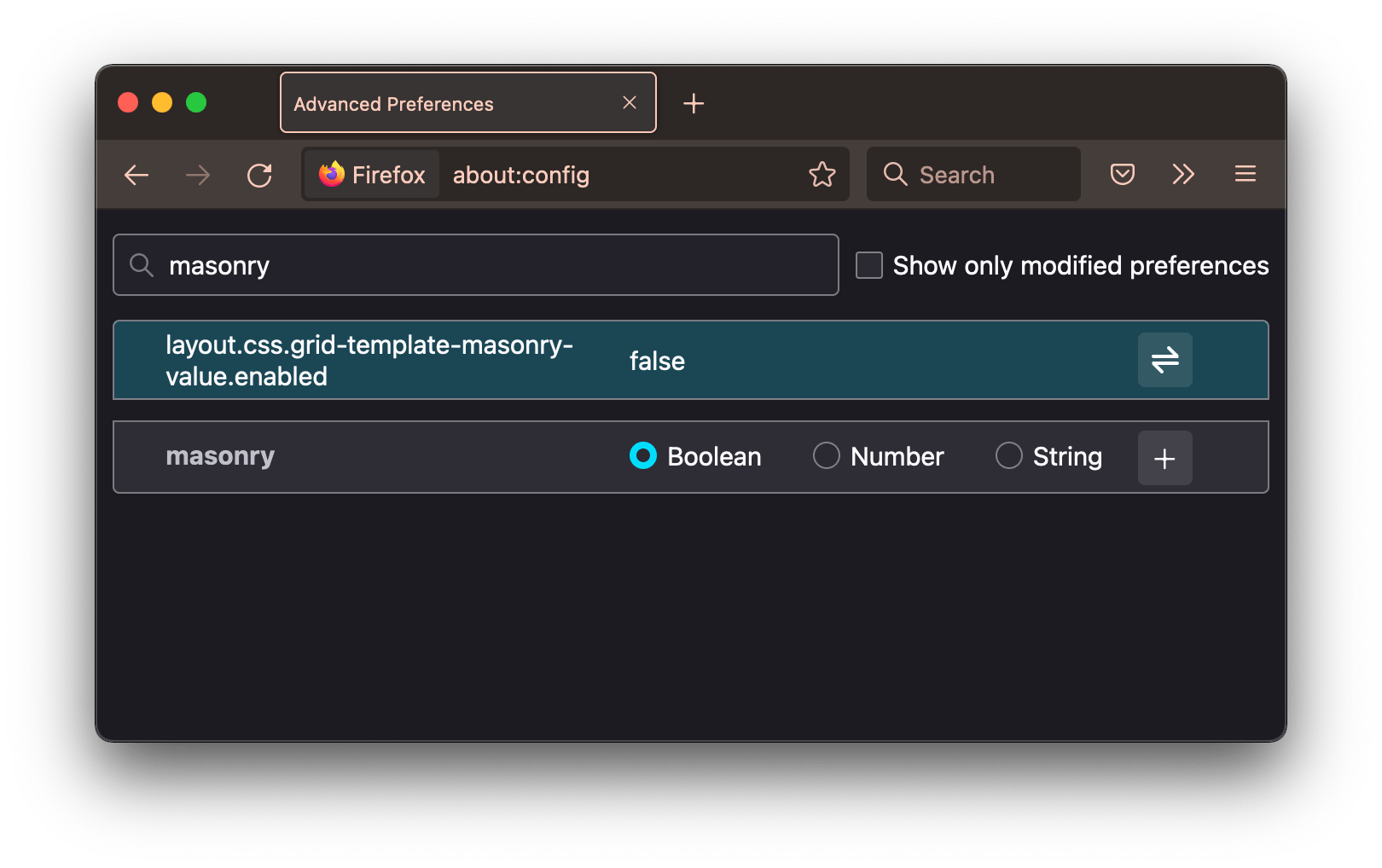The image size is (1382, 868).
Task: Enable Show only modified preferences checkbox
Action: (869, 265)
